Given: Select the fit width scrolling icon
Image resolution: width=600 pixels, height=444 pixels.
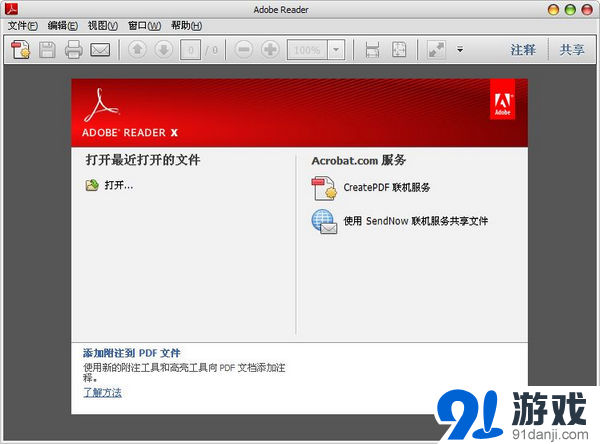Looking at the screenshot, I should tap(372, 50).
